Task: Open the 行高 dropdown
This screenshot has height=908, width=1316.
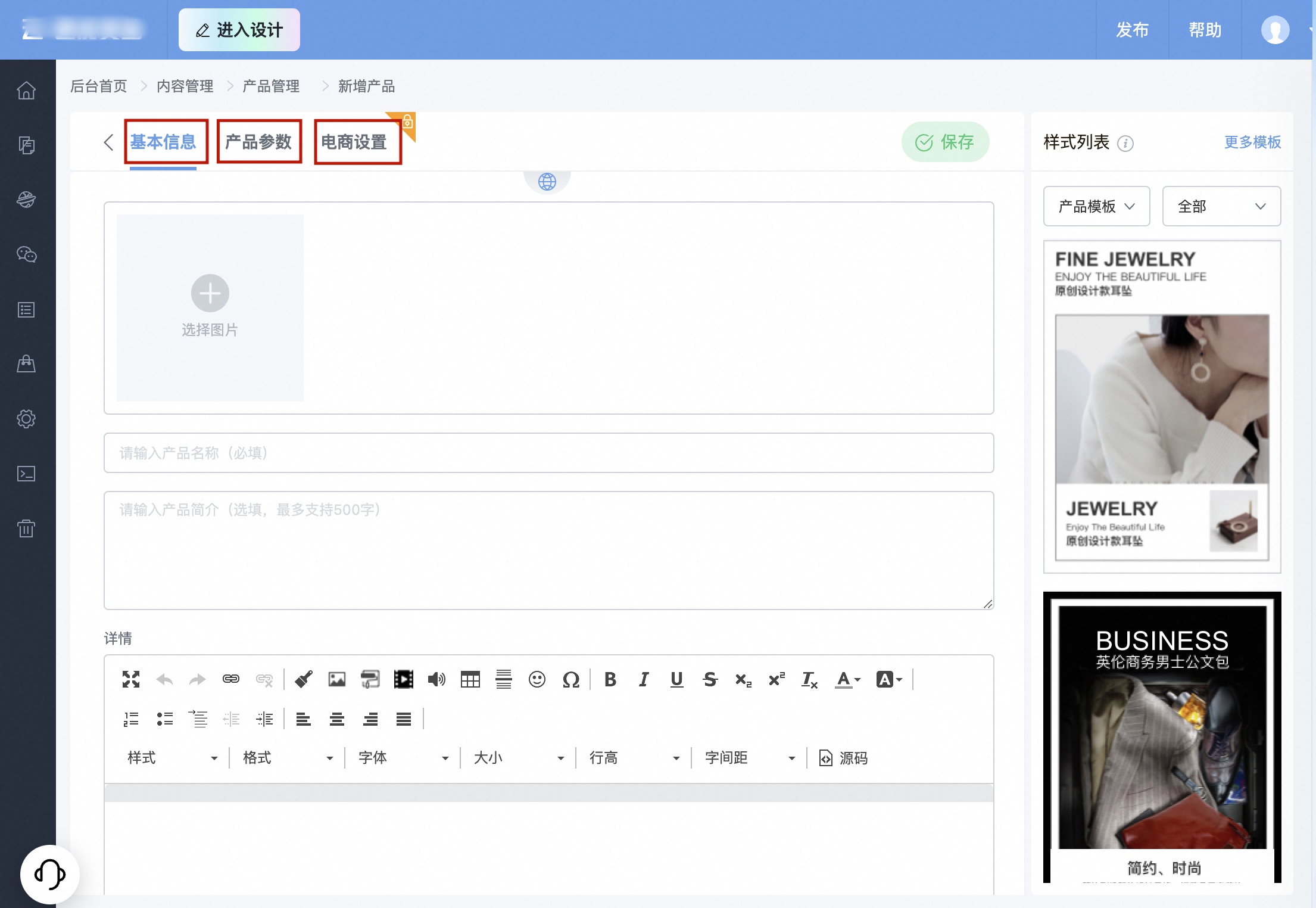Action: [635, 758]
